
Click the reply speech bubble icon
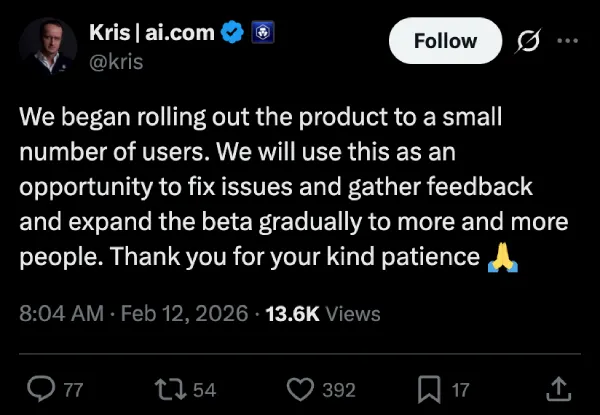pyautogui.click(x=40, y=389)
